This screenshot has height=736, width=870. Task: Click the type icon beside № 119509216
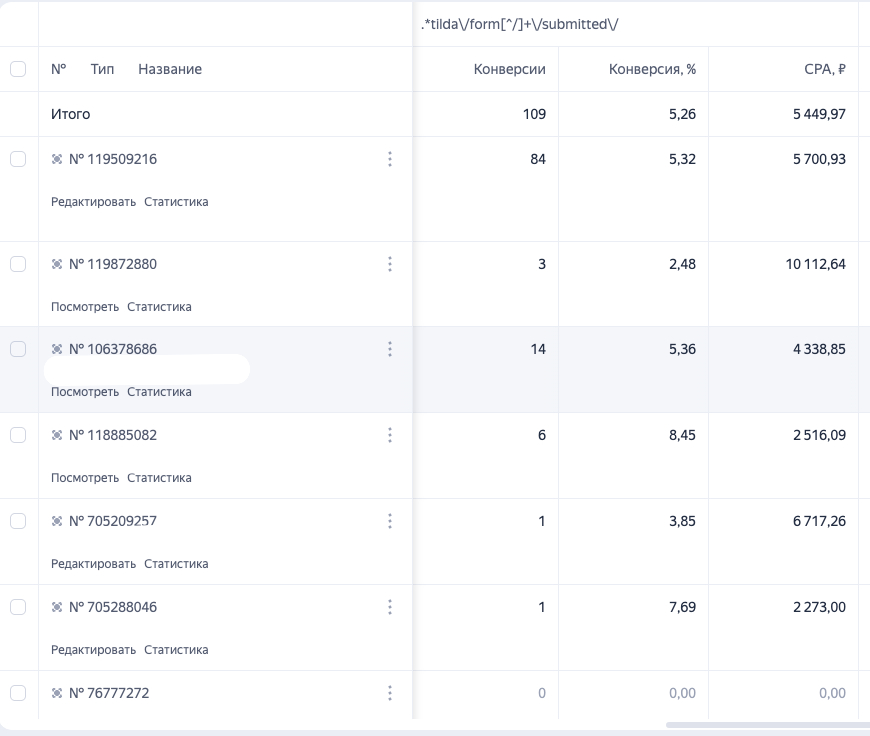(57, 159)
